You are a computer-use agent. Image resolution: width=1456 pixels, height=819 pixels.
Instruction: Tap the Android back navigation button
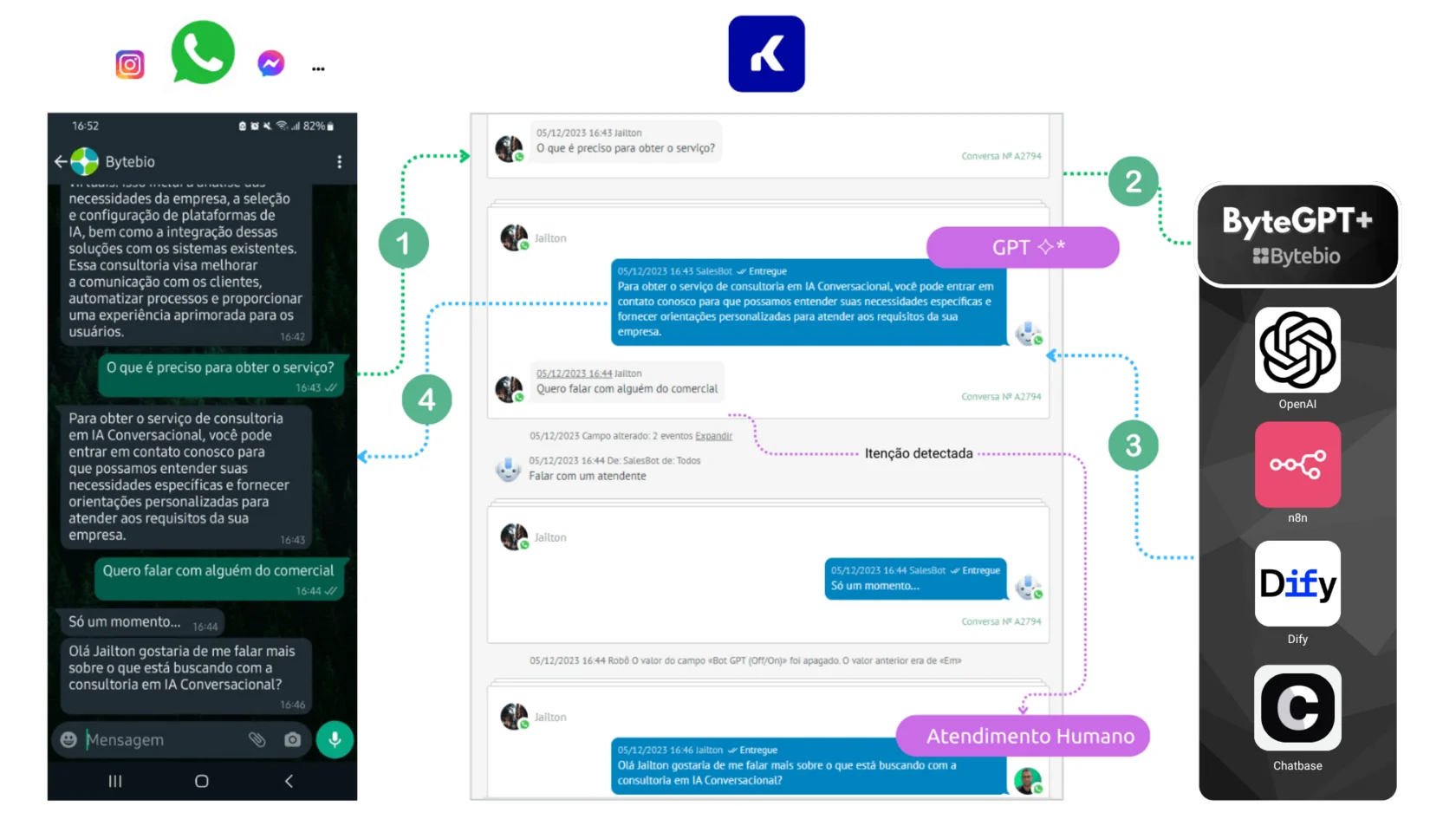coord(289,781)
